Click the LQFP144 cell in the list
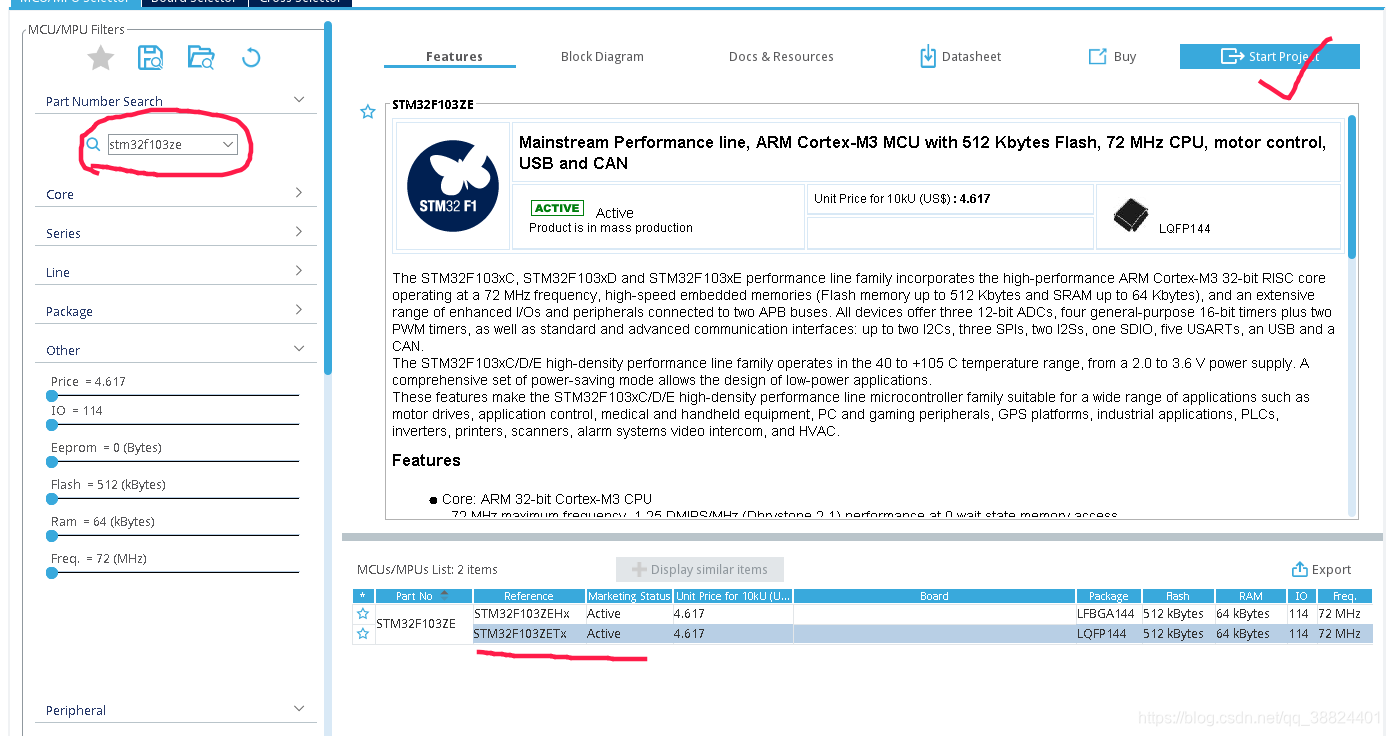The width and height of the screenshot is (1389, 736). tap(1107, 634)
